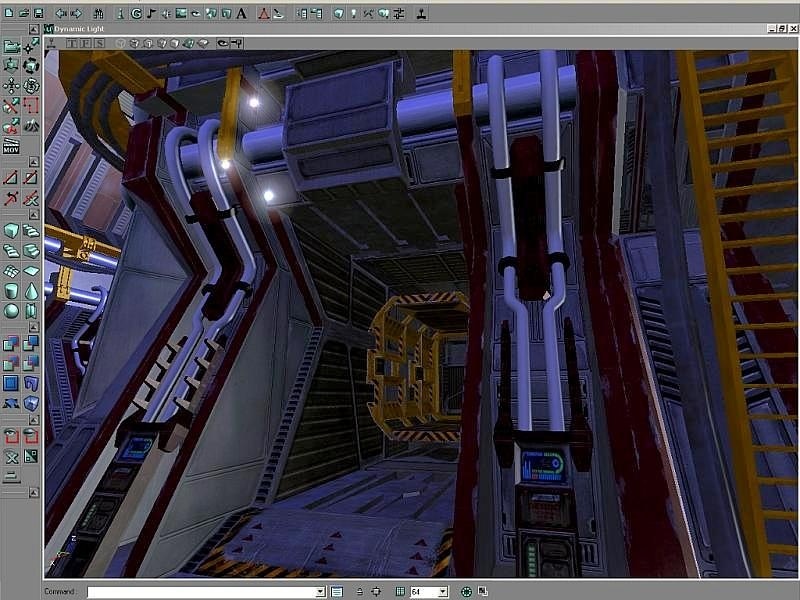
Task: Open the Terrain editing mountain tool
Action: pos(31,126)
